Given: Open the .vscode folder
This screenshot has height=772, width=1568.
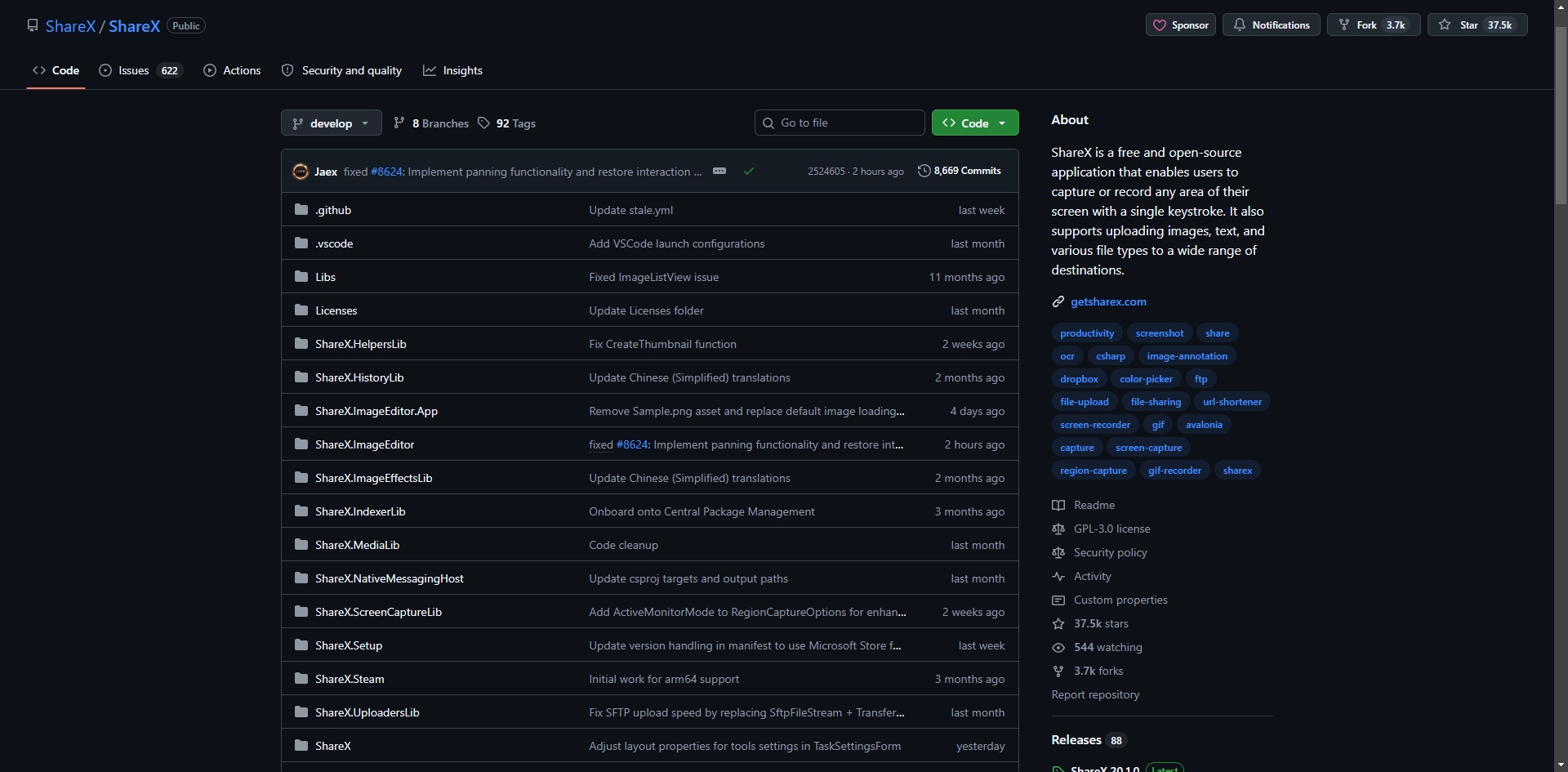Looking at the screenshot, I should pos(334,243).
